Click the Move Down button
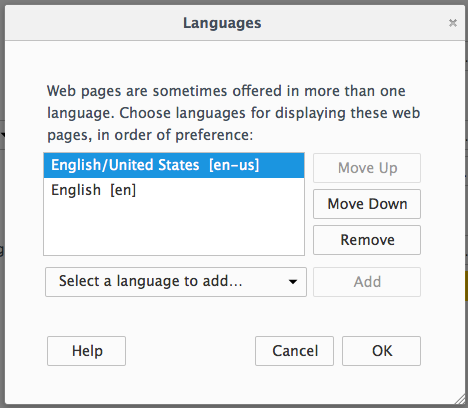 click(367, 204)
